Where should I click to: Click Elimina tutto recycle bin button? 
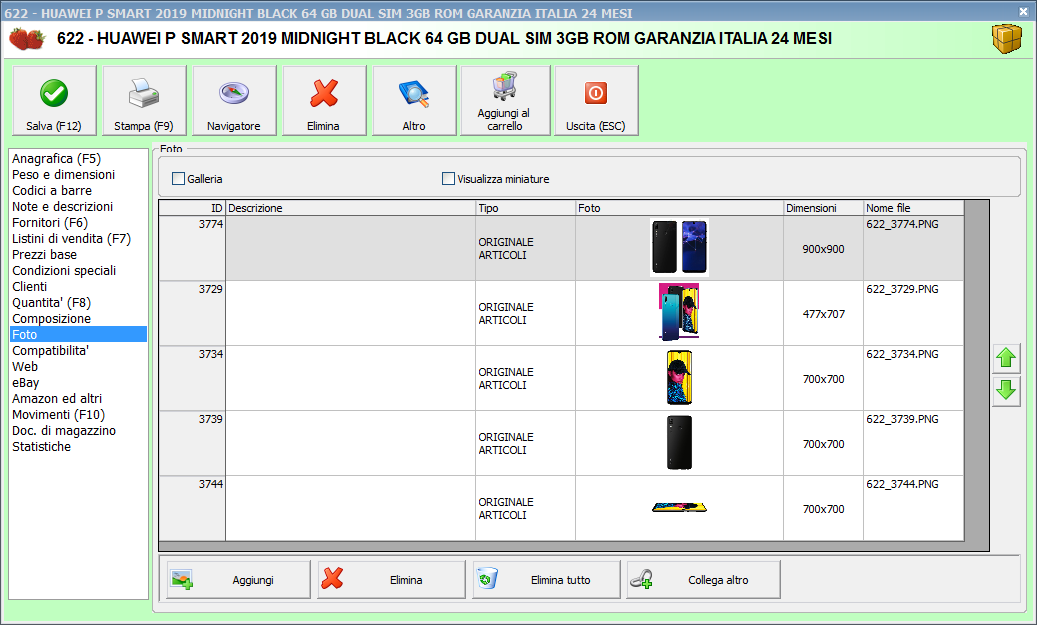coord(546,580)
